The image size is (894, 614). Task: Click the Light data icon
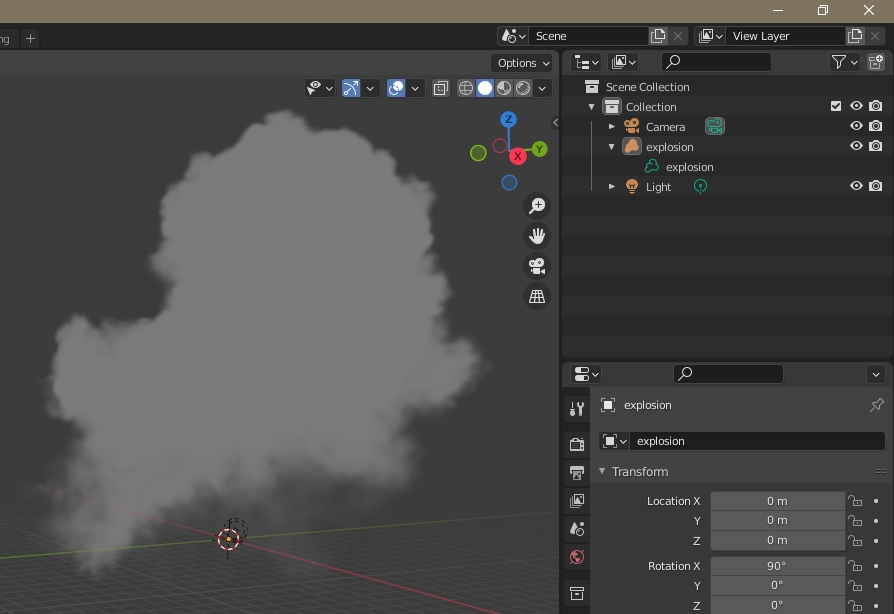700,186
